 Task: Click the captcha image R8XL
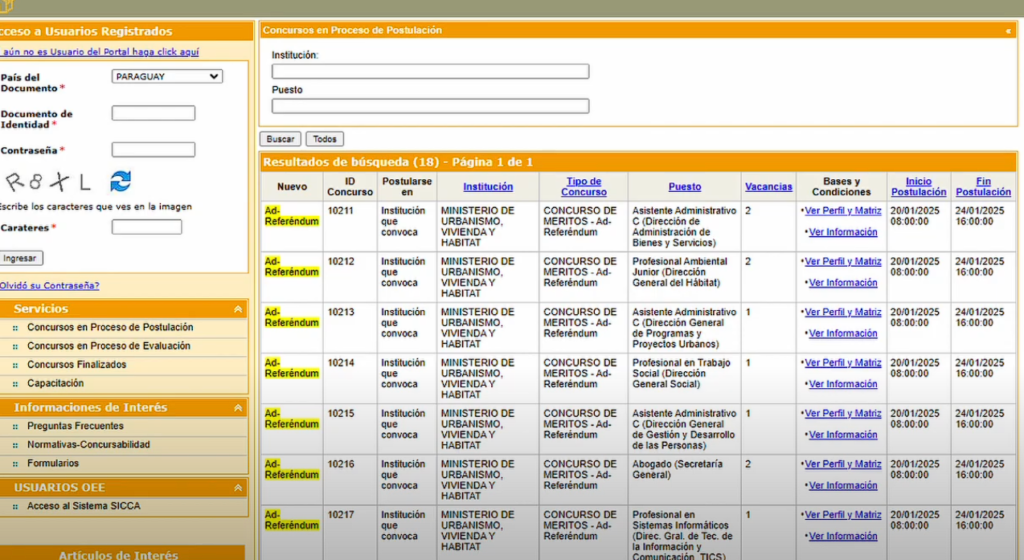point(48,181)
